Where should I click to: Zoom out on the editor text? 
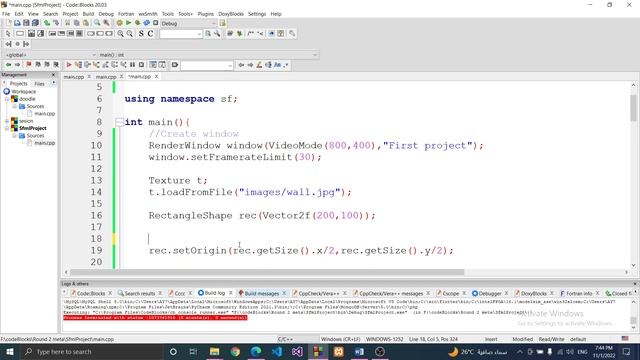(x=130, y=33)
